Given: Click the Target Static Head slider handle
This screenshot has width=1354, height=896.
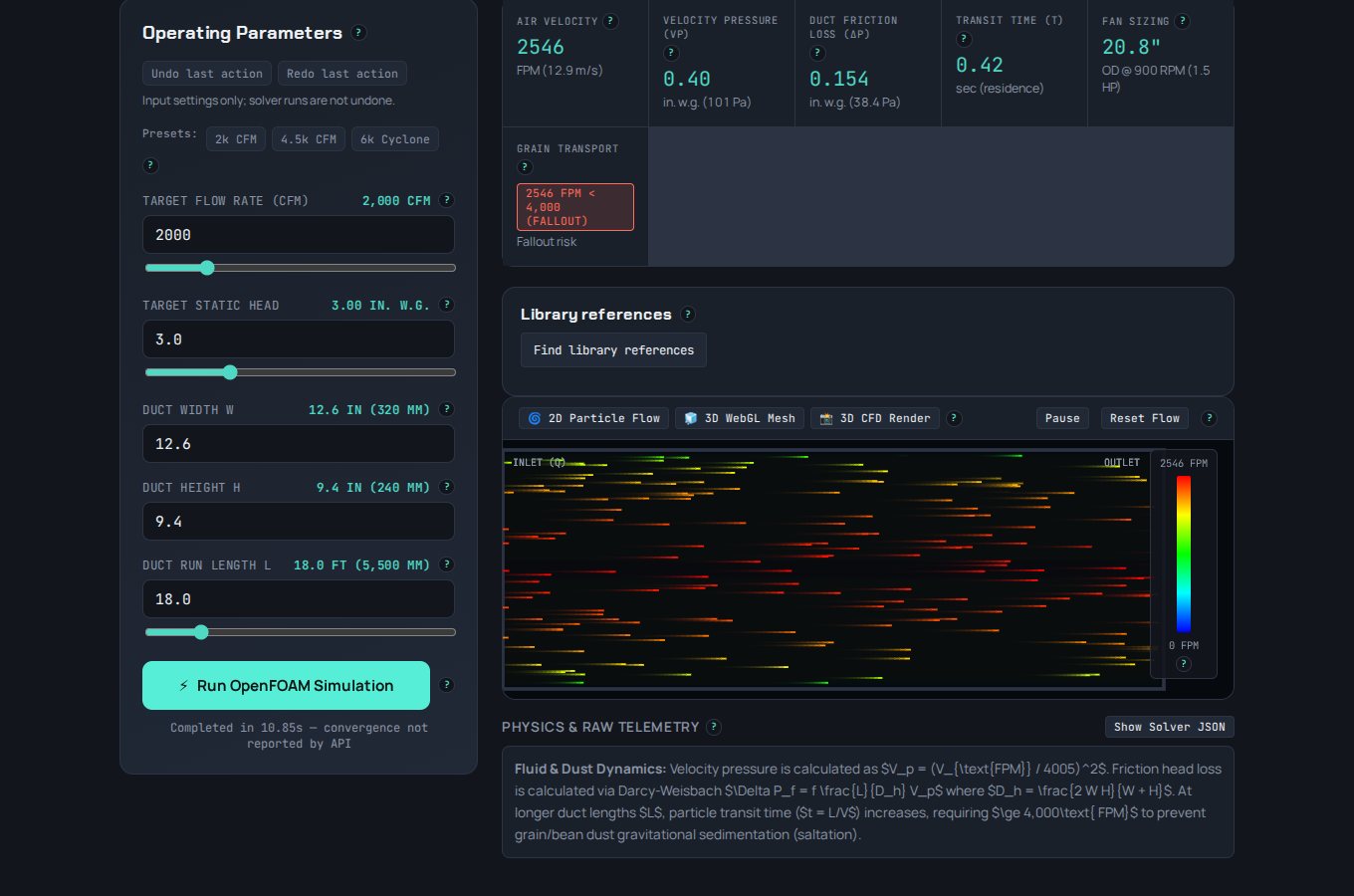Looking at the screenshot, I should click(x=230, y=372).
